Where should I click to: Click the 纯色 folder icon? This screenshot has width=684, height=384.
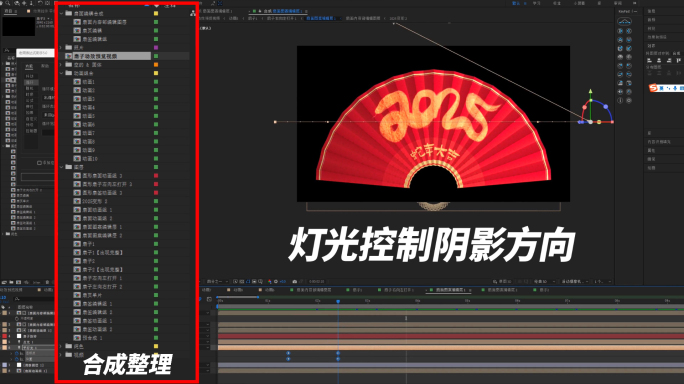(x=68, y=346)
